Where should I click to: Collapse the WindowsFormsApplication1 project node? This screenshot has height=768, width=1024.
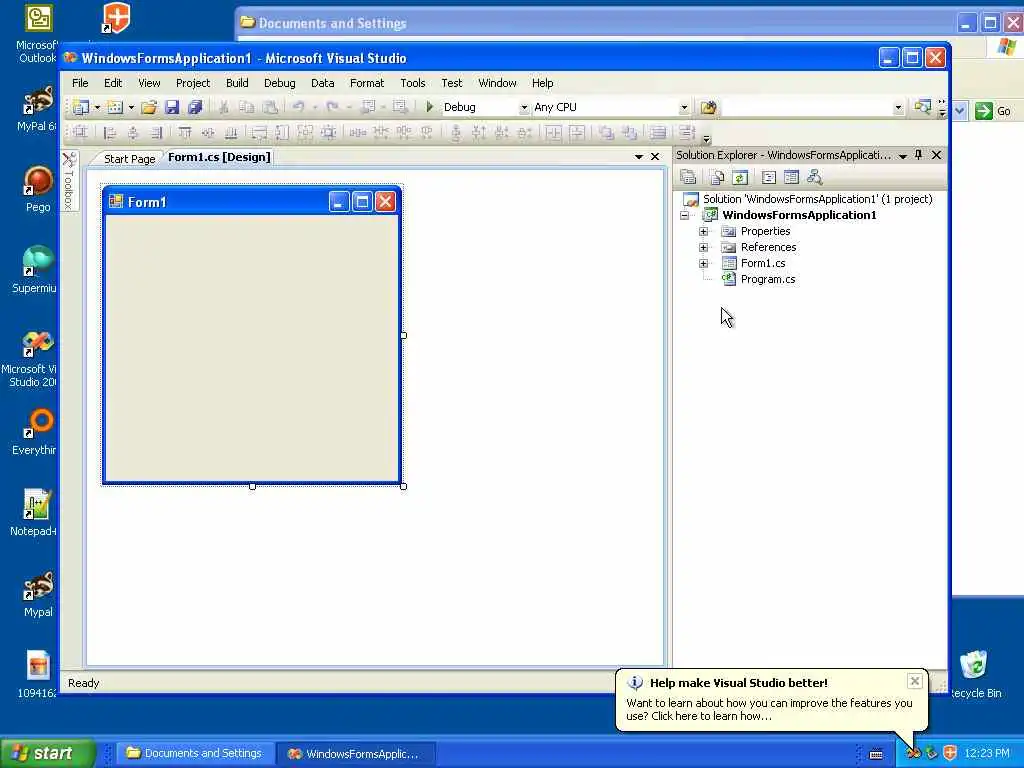tap(684, 216)
